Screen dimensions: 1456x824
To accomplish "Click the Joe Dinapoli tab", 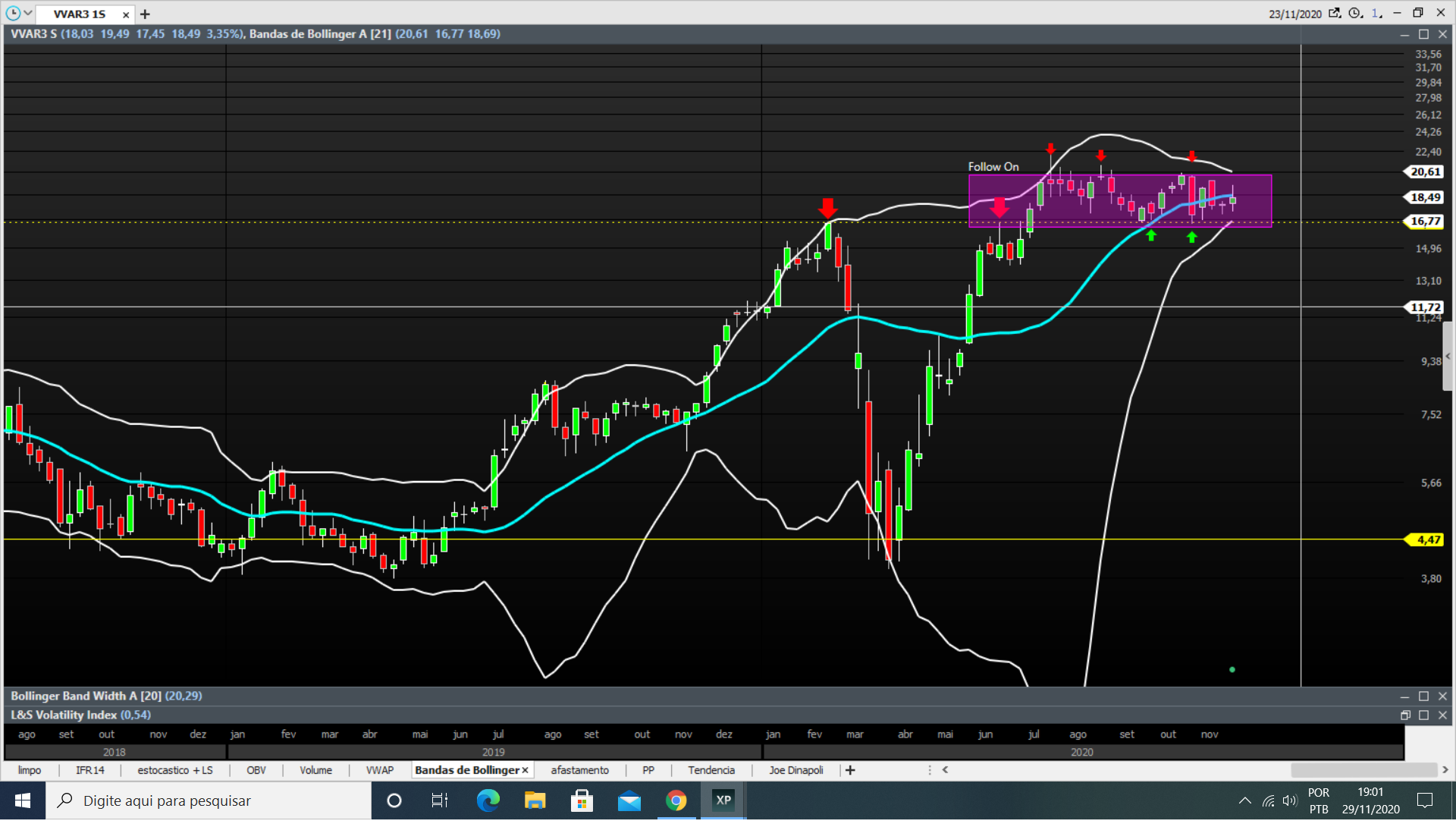I will pos(795,770).
